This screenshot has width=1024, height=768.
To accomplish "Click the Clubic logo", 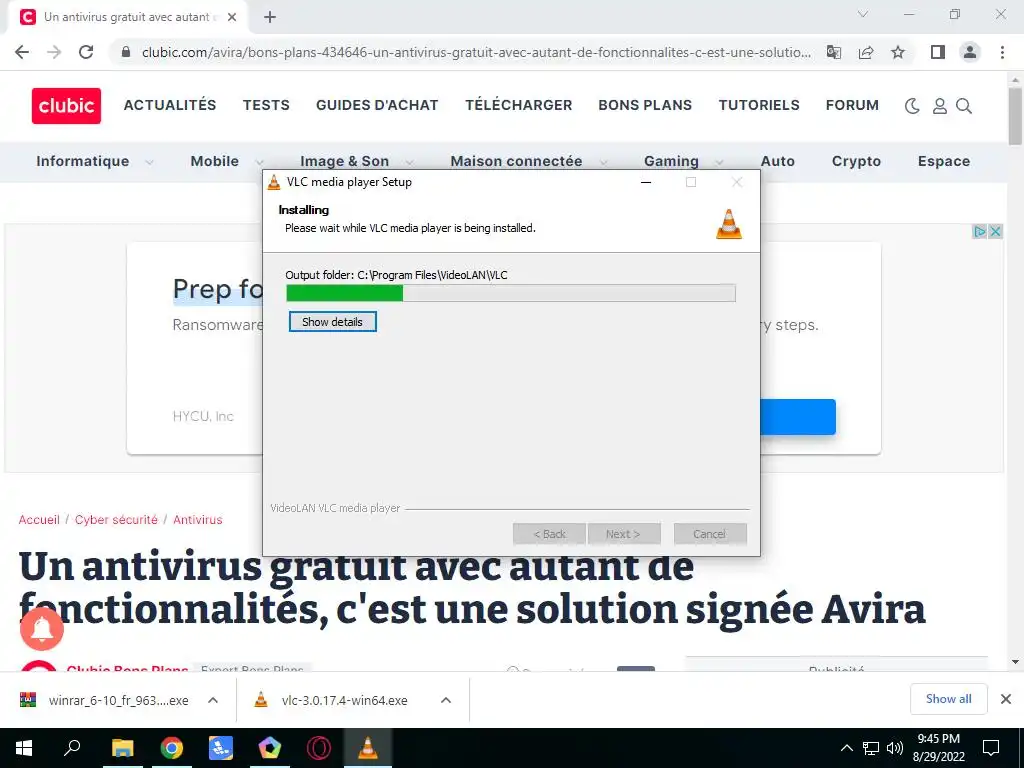I will (x=66, y=106).
